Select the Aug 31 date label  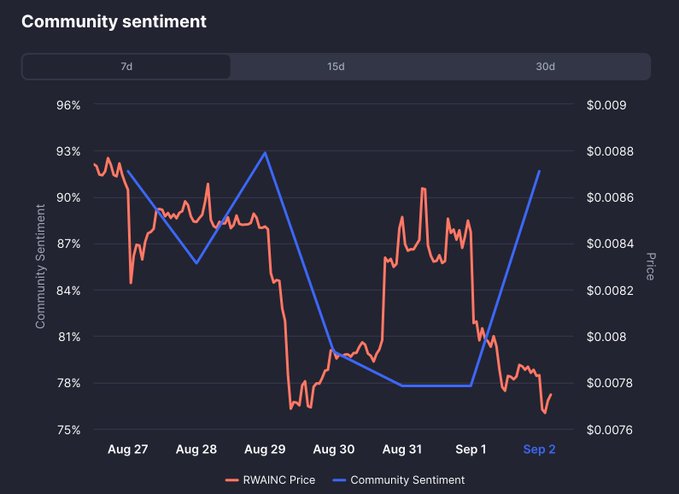pos(402,450)
